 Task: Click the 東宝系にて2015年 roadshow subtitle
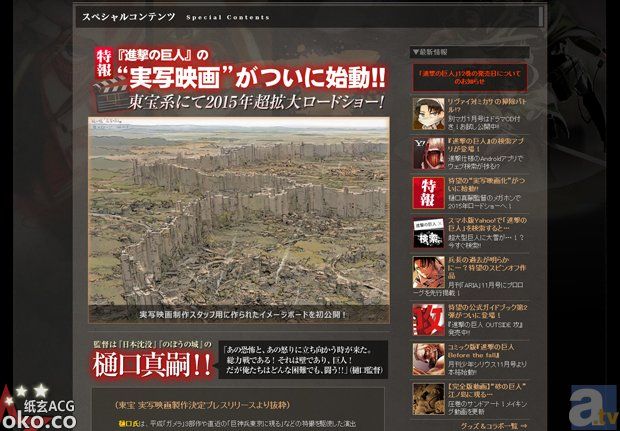point(256,103)
